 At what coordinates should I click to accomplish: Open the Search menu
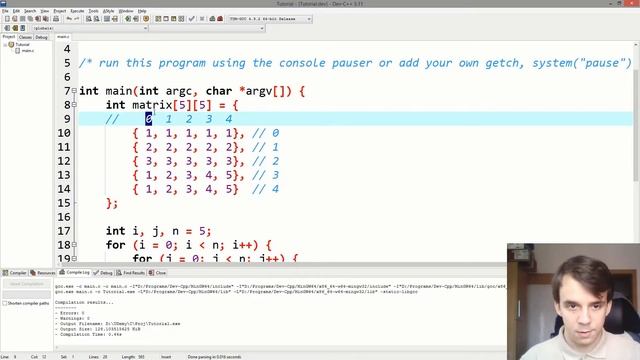click(30, 11)
